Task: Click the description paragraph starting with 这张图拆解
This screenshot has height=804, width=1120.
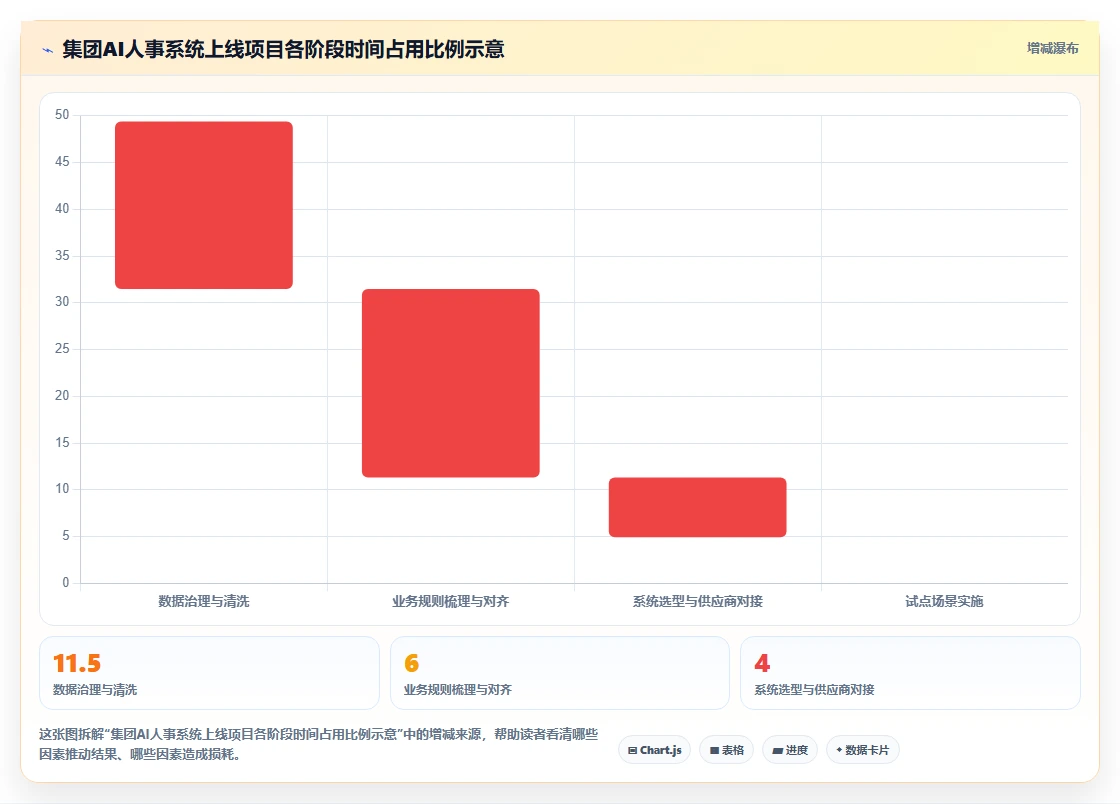Action: coord(319,744)
